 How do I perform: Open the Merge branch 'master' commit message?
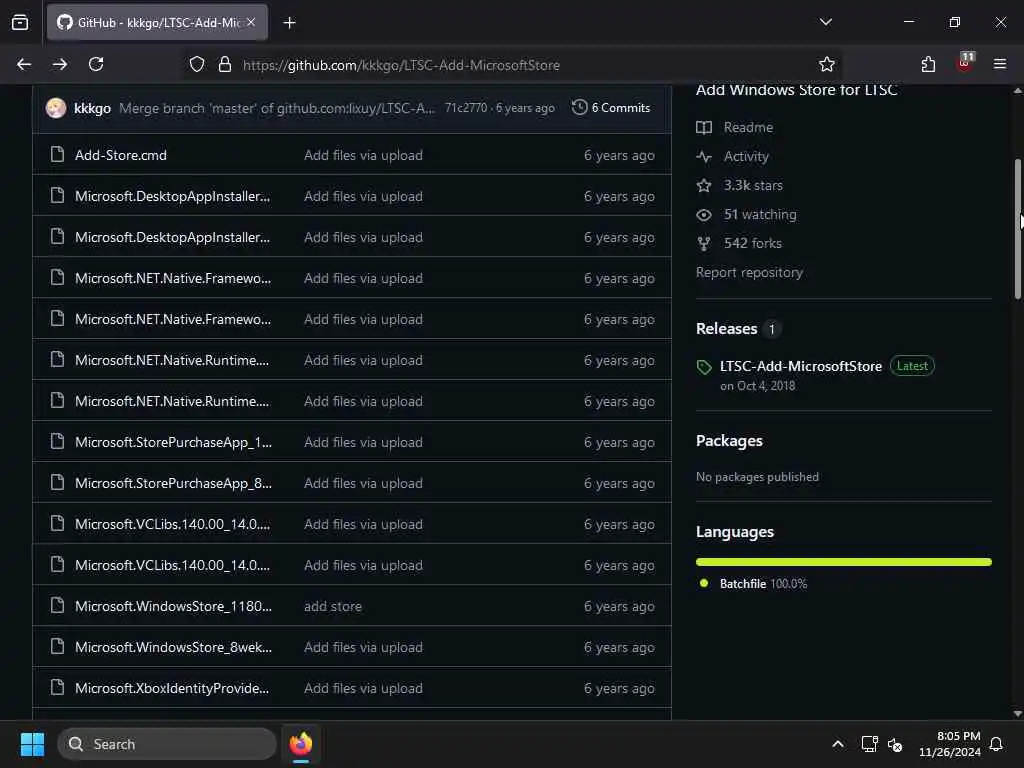277,108
